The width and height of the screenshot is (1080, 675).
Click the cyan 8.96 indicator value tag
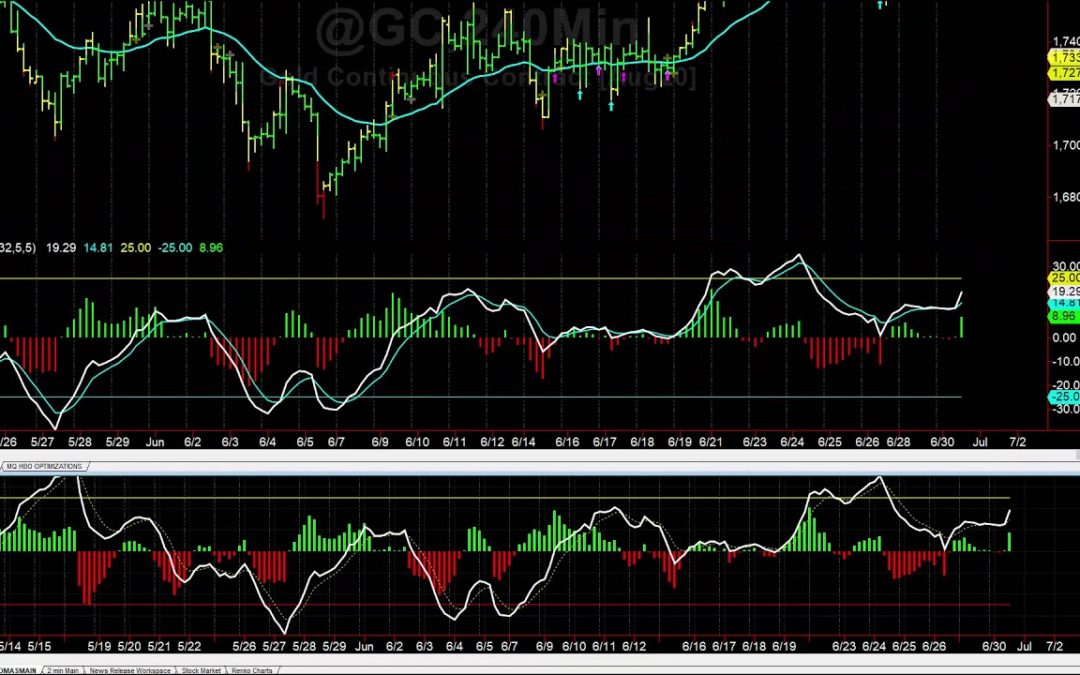tap(1062, 316)
